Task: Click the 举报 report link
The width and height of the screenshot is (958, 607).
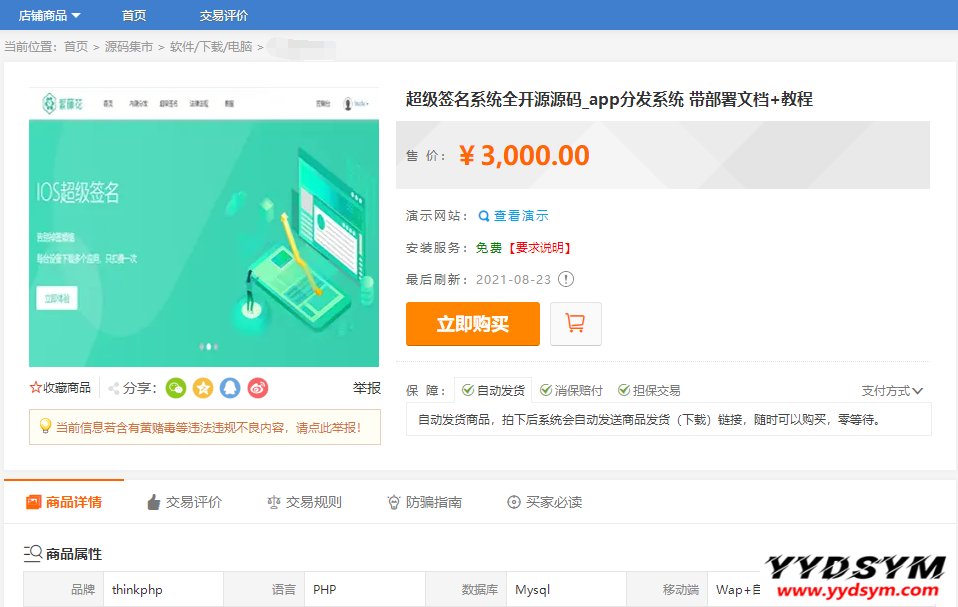Action: tap(367, 388)
